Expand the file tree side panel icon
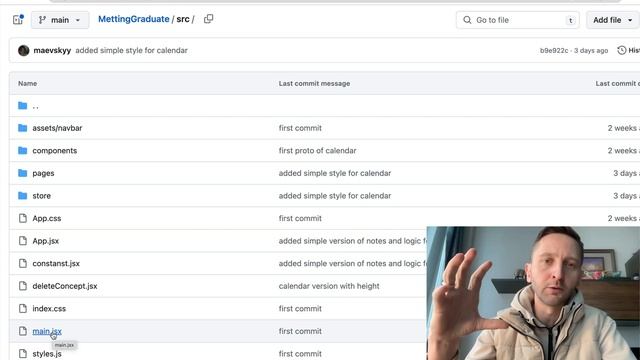 pos(18,20)
